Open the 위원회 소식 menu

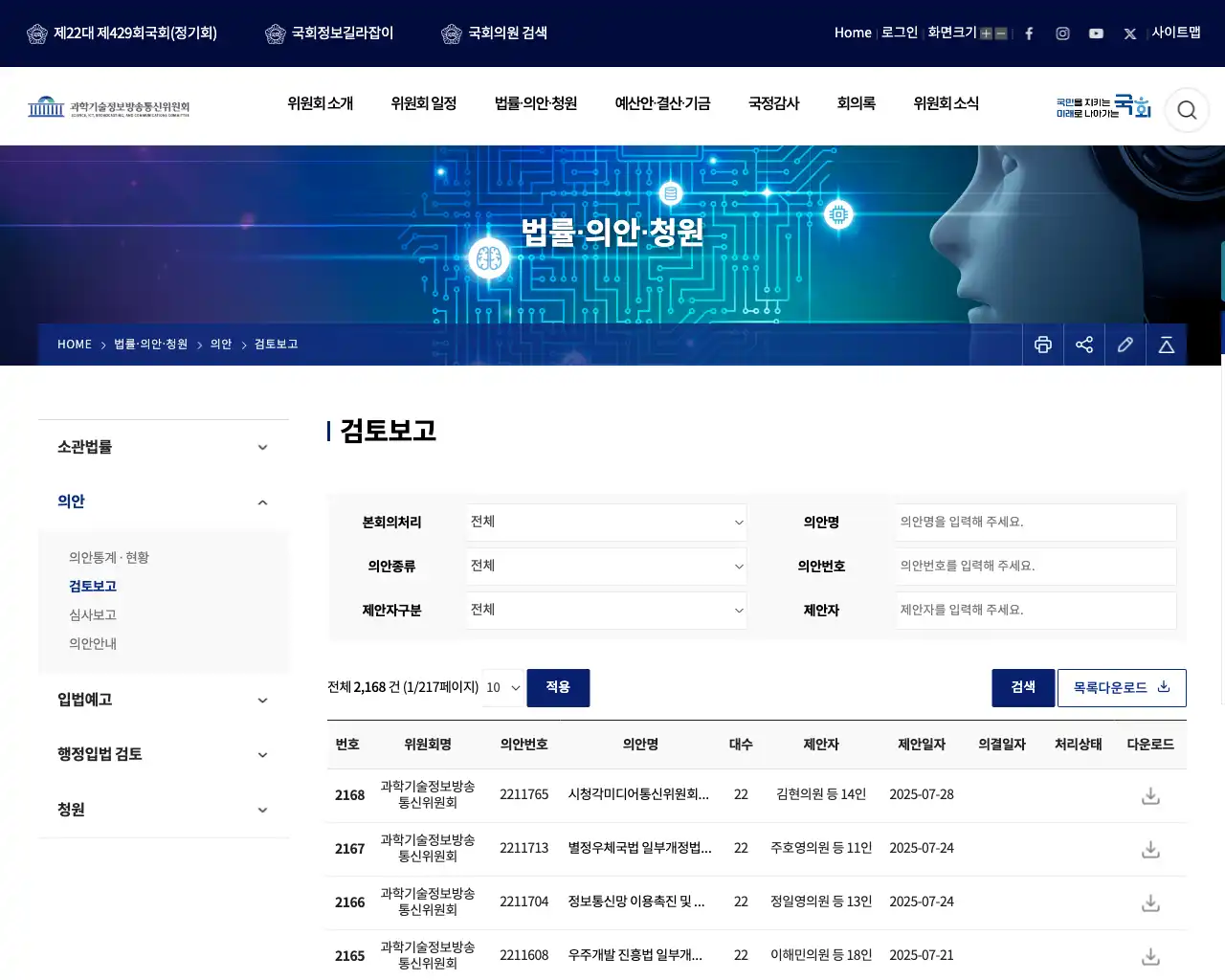pyautogui.click(x=947, y=103)
